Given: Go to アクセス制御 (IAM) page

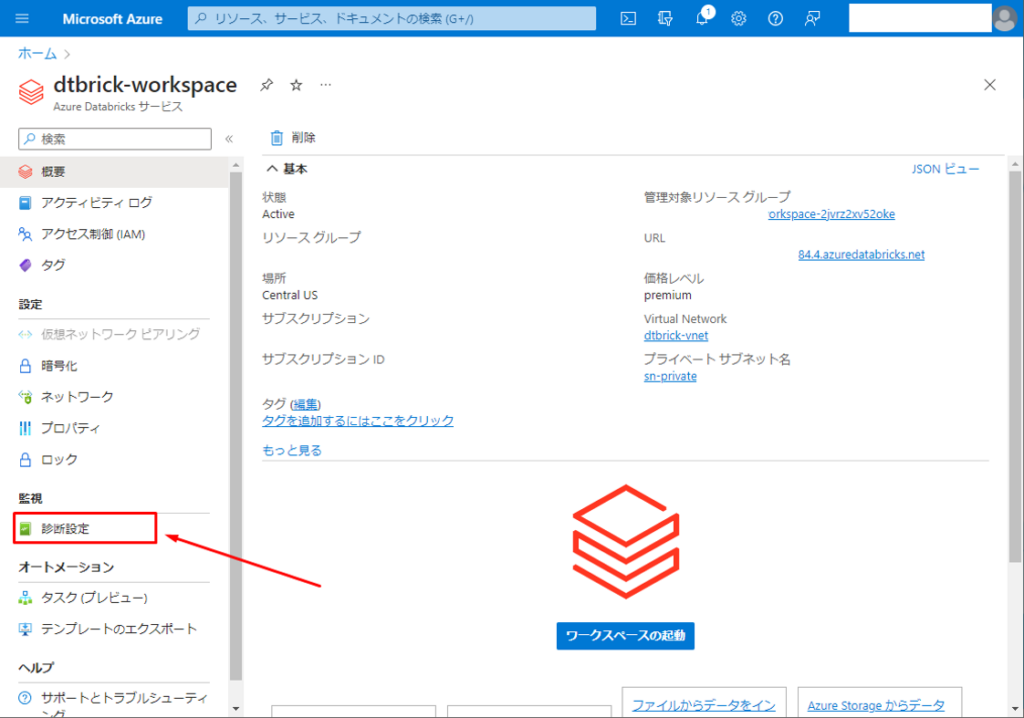Looking at the screenshot, I should (93, 234).
